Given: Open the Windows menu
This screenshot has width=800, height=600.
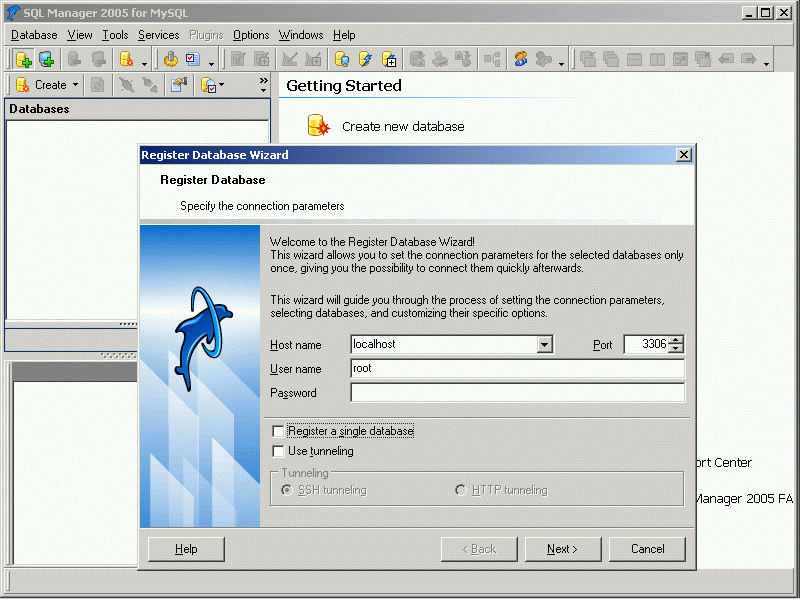Looking at the screenshot, I should click(x=301, y=35).
